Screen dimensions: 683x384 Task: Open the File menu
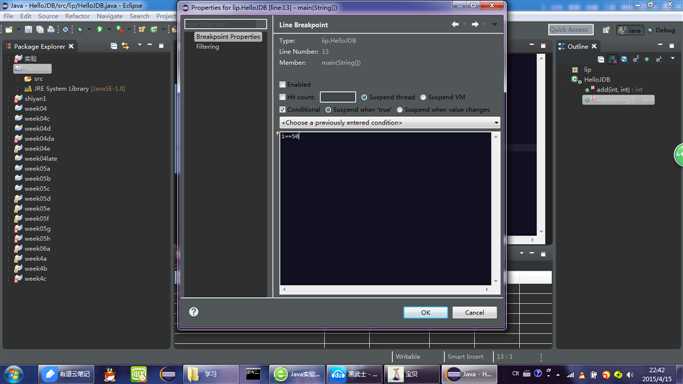click(8, 16)
